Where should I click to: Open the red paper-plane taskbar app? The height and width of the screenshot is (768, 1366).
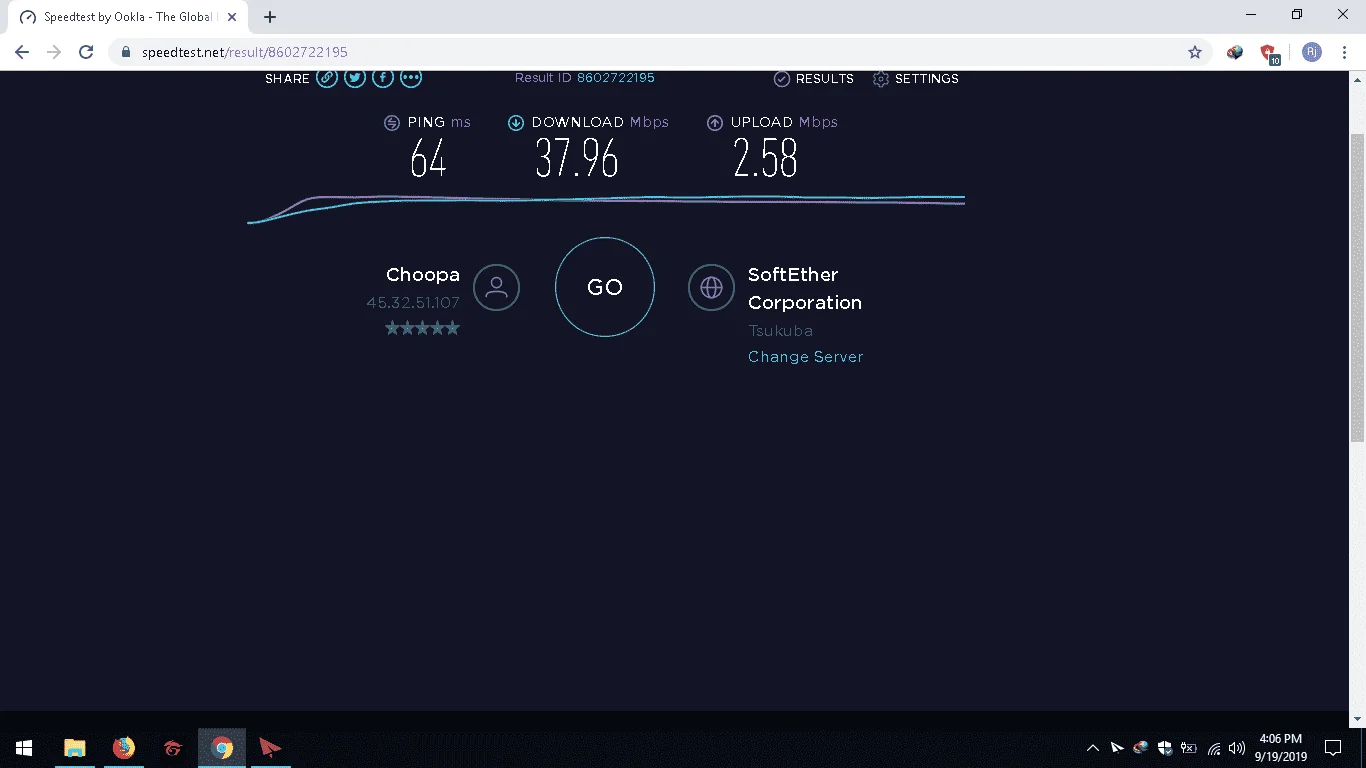(x=270, y=748)
